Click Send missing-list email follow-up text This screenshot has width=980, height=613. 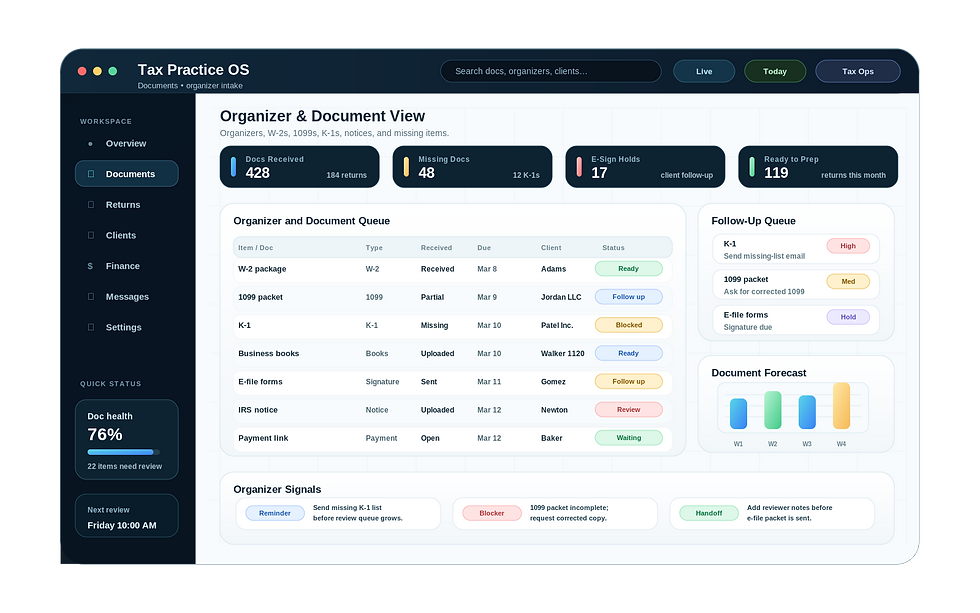point(764,256)
